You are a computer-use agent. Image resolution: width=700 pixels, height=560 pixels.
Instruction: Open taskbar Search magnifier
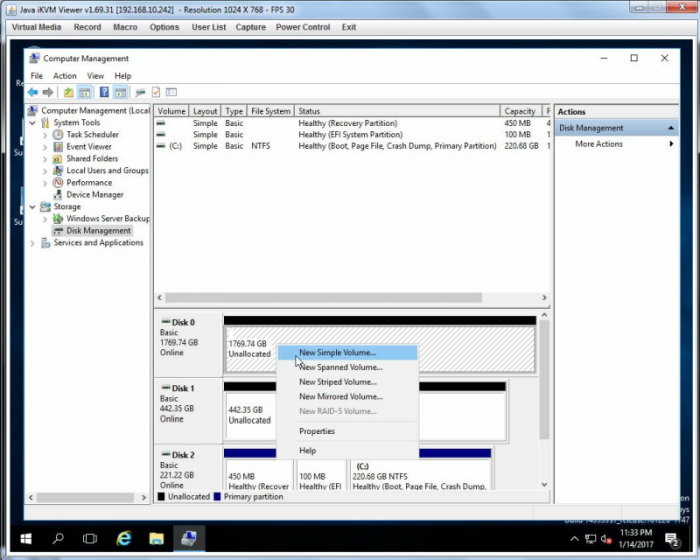point(58,539)
